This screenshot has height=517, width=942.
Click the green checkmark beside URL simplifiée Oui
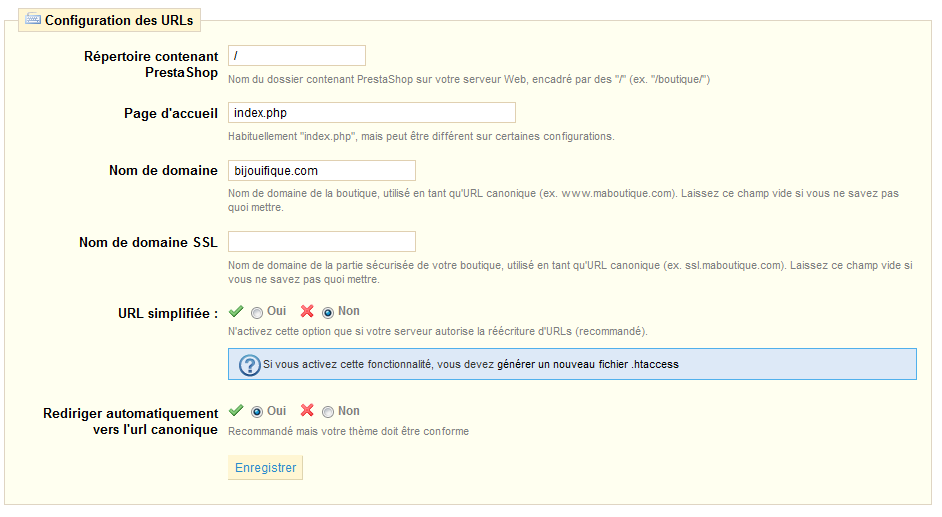click(236, 311)
